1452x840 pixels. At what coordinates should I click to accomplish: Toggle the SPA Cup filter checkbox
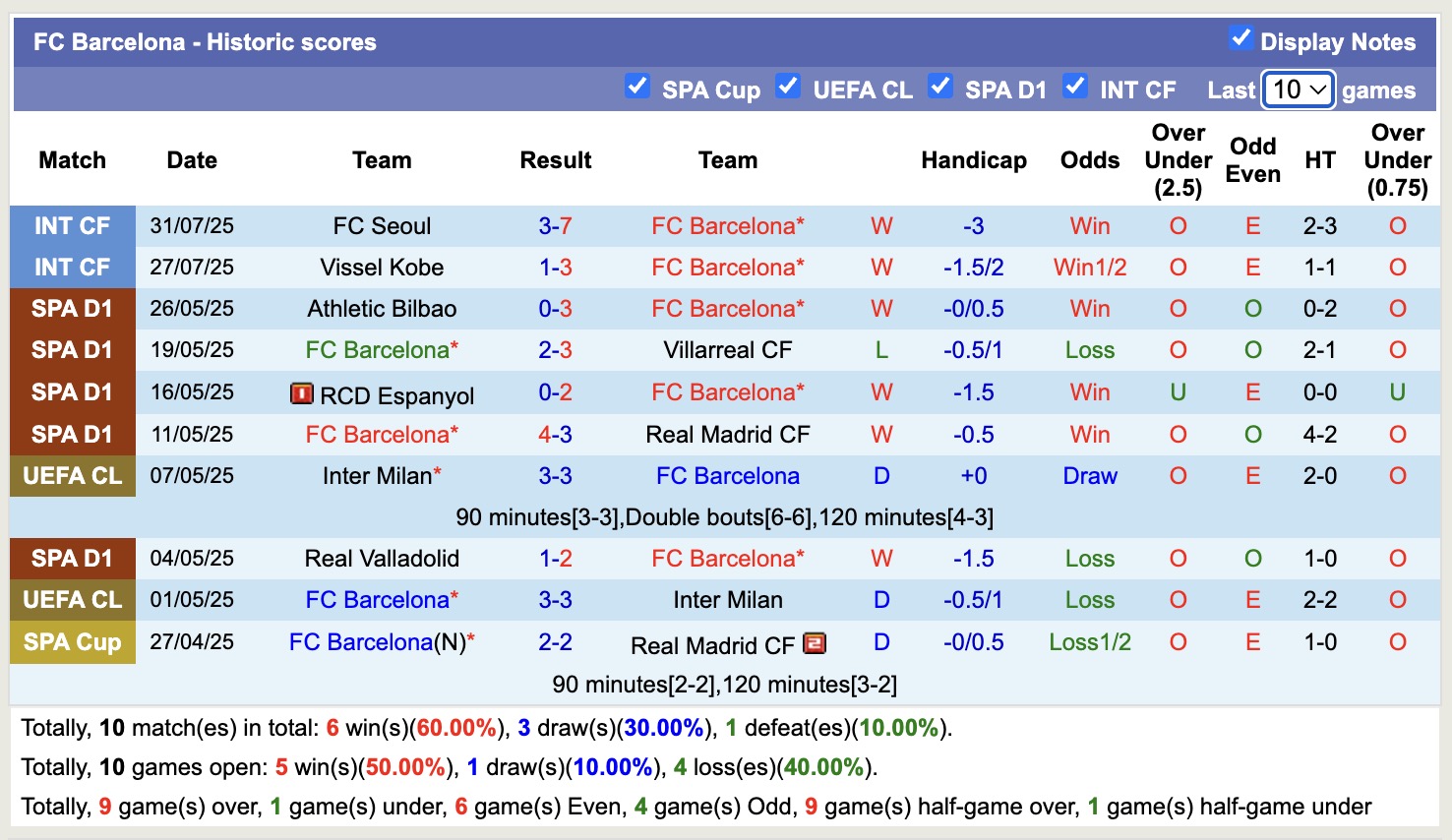[637, 87]
